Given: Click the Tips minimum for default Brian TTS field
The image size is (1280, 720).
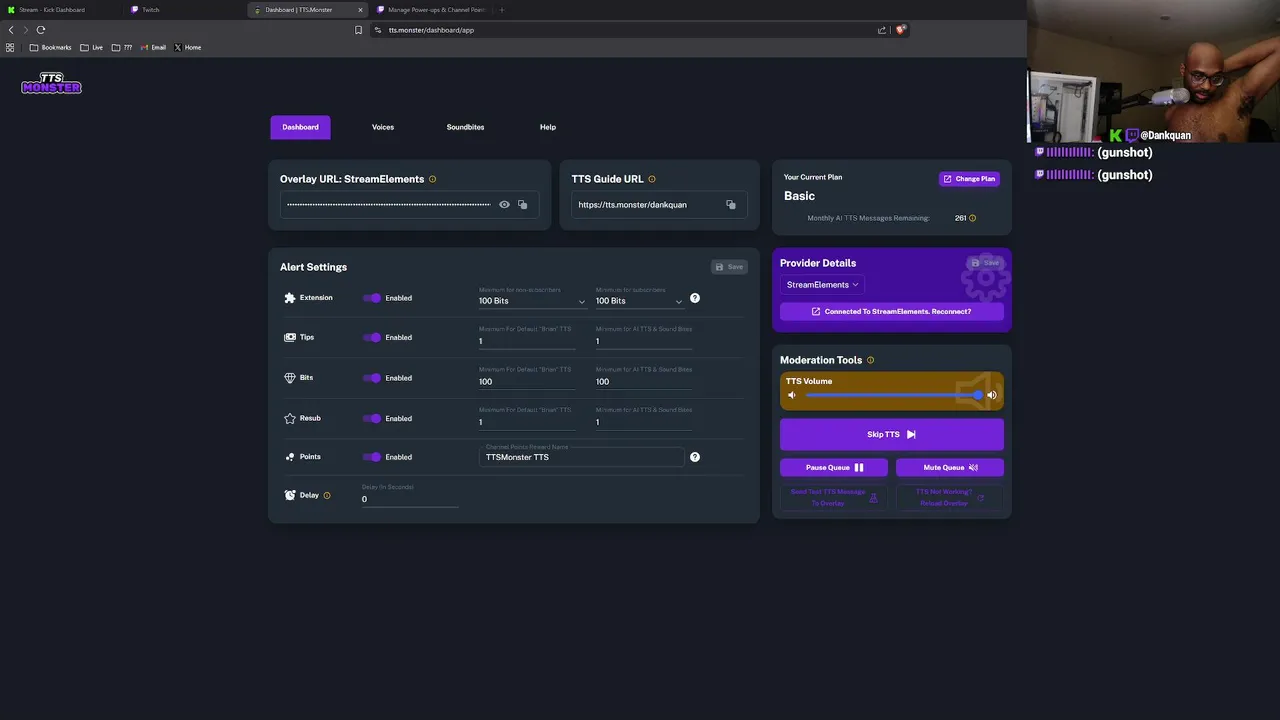Looking at the screenshot, I should pos(527,341).
